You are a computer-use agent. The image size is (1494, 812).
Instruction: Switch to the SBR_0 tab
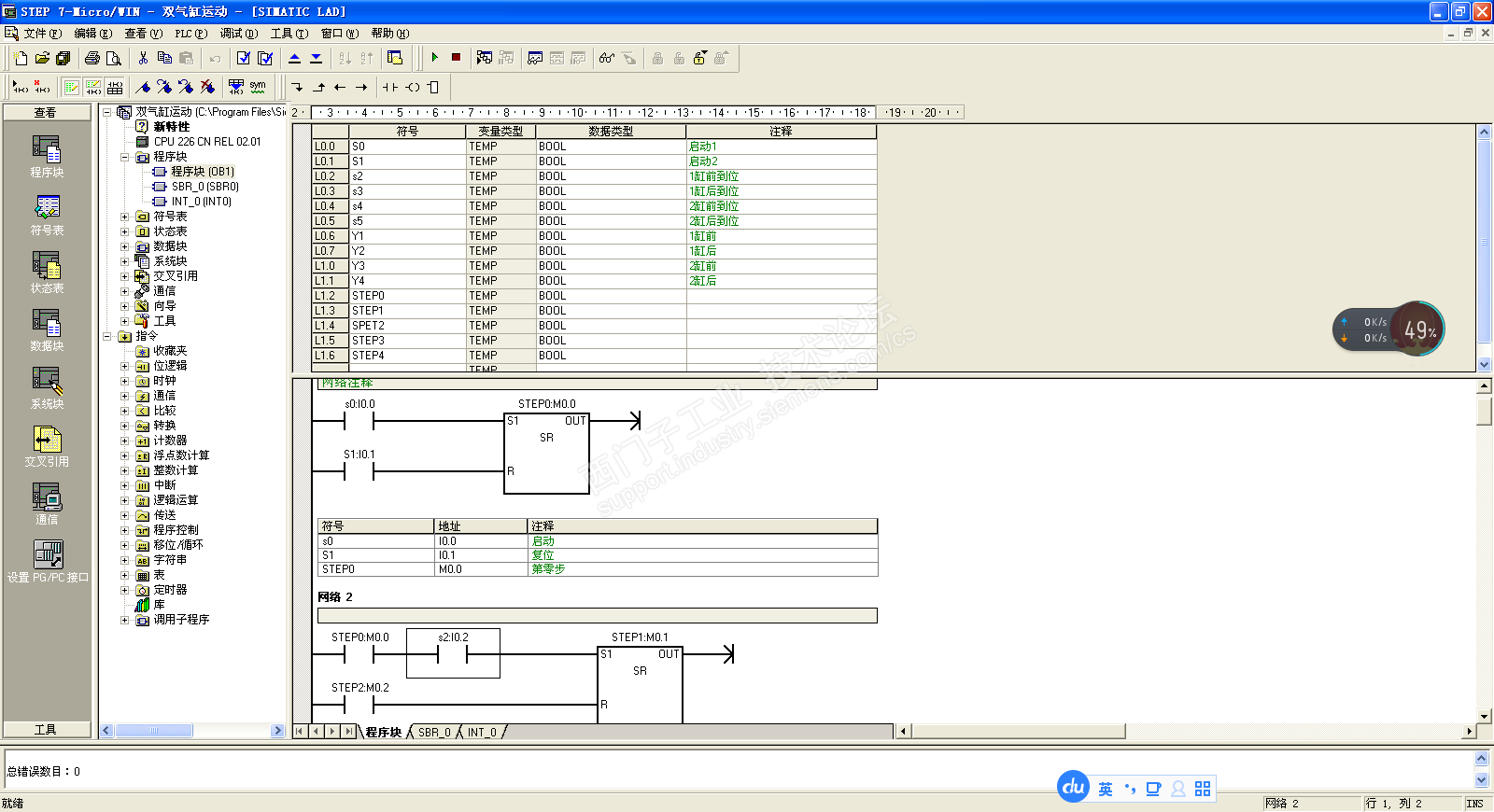tap(434, 733)
